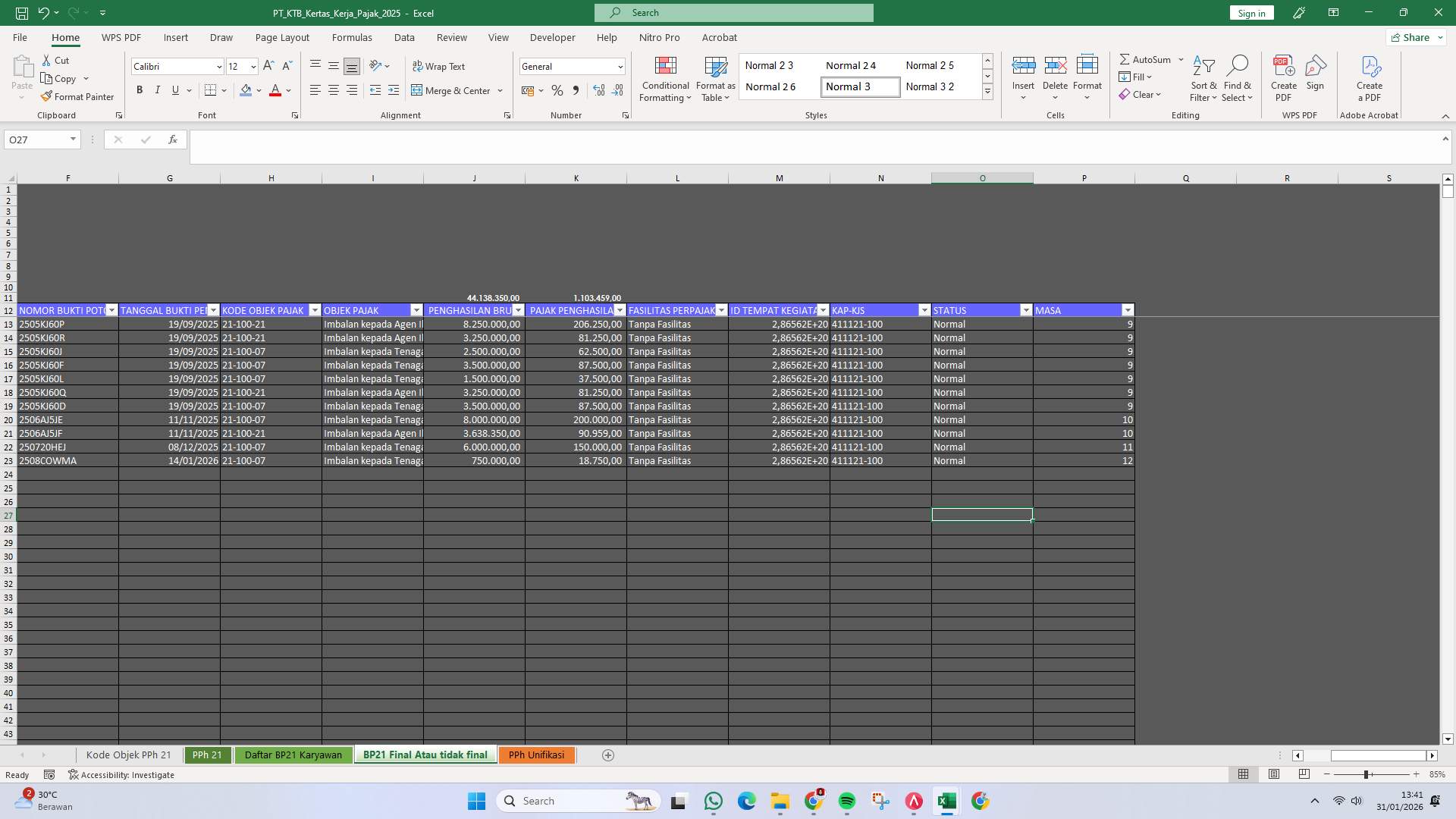
Task: Open Conditional Formatting options
Action: tap(665, 79)
